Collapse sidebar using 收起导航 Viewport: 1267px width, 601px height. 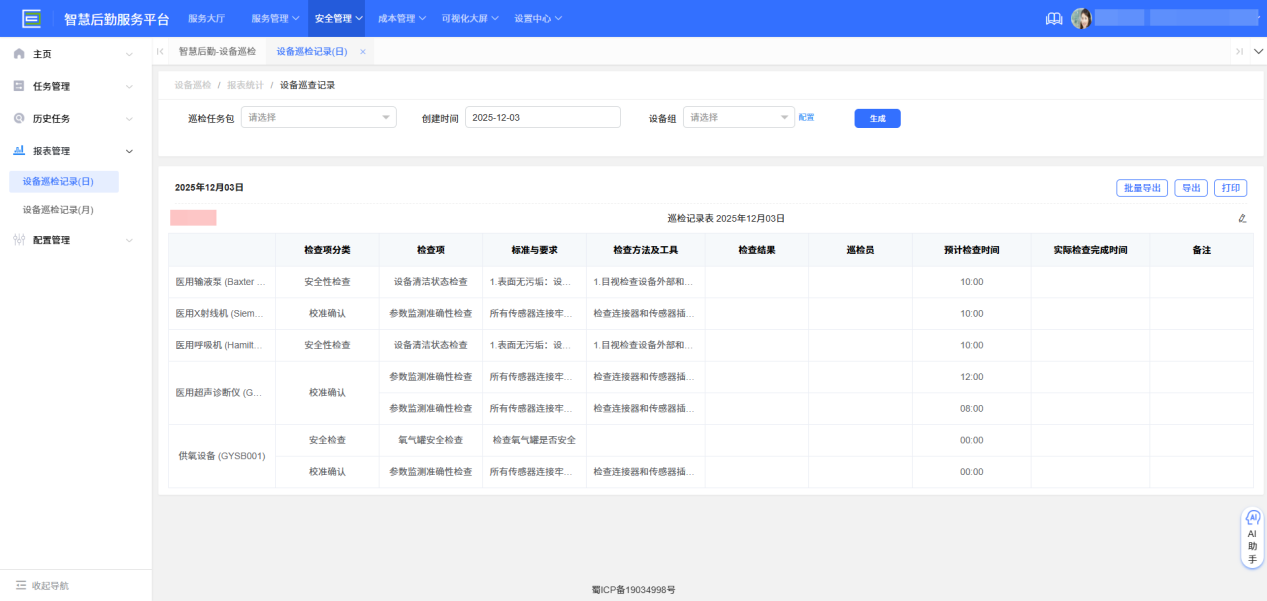tap(42, 585)
